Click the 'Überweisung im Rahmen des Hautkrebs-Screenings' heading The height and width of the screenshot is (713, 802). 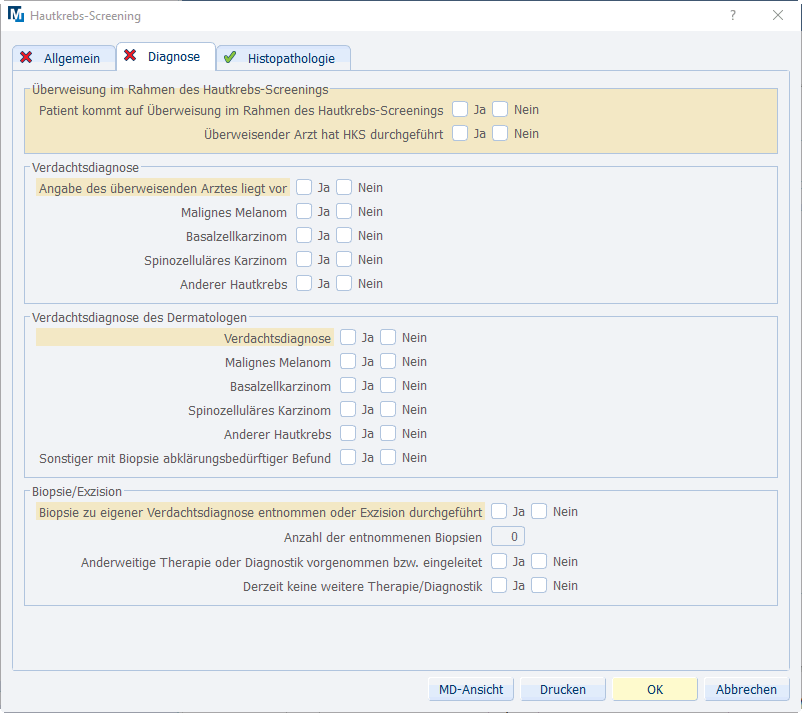tap(180, 90)
